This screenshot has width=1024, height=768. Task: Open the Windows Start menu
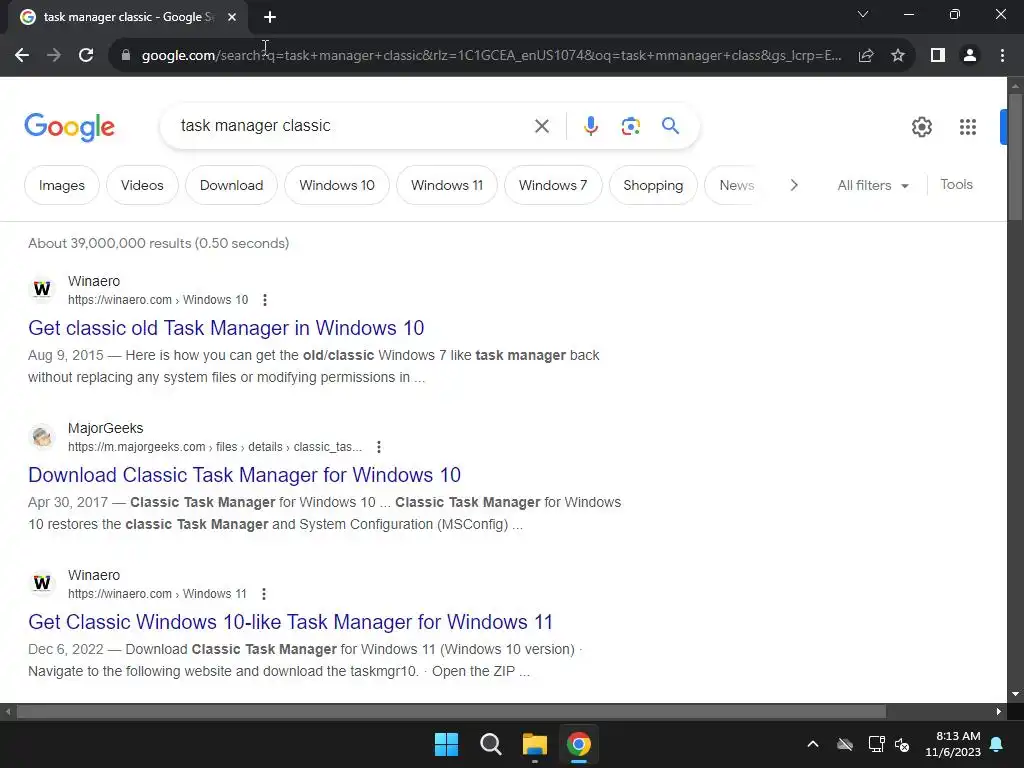point(447,744)
